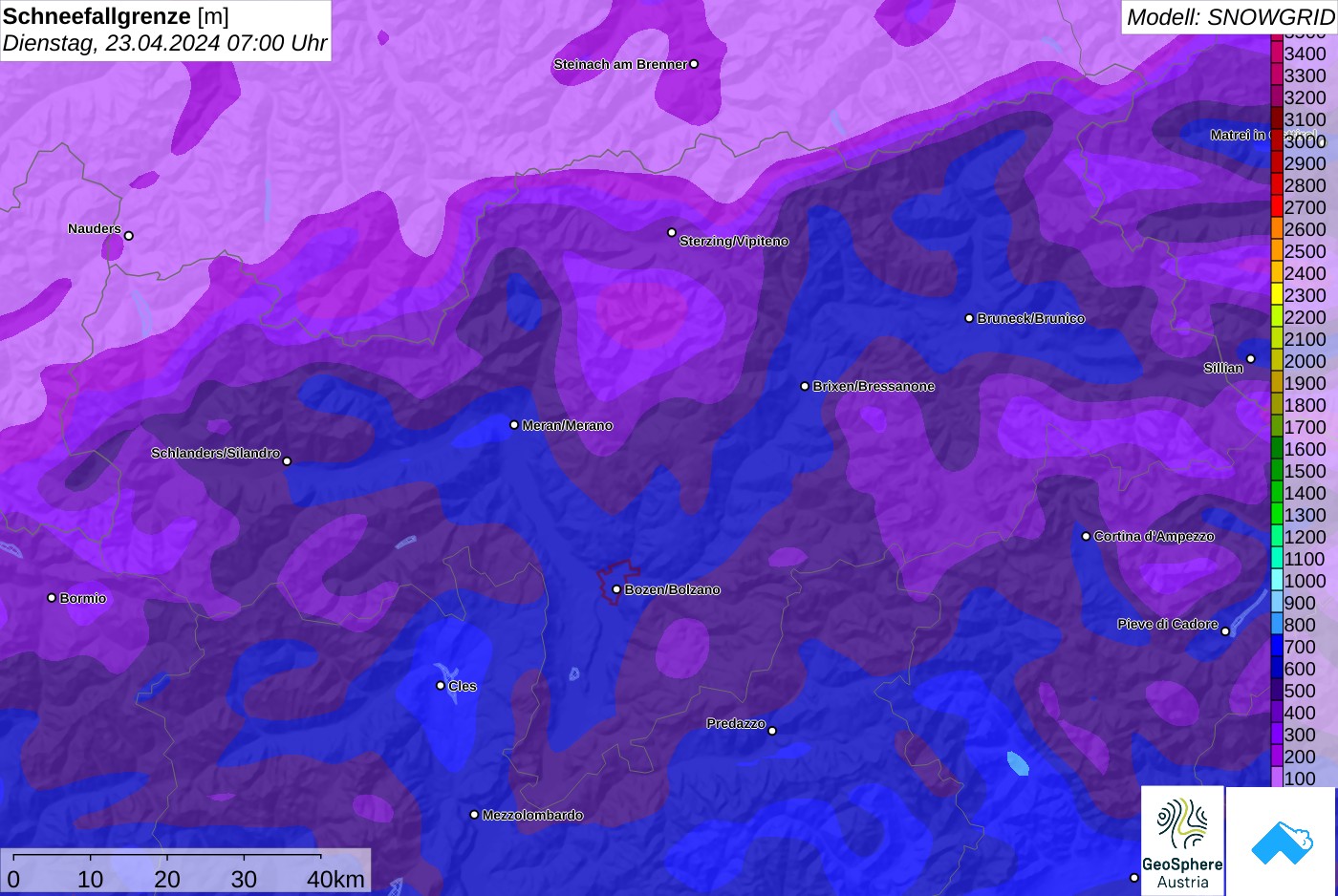This screenshot has width=1338, height=896.
Task: Select the Brixen/Bressanone marker dot
Action: tap(805, 386)
